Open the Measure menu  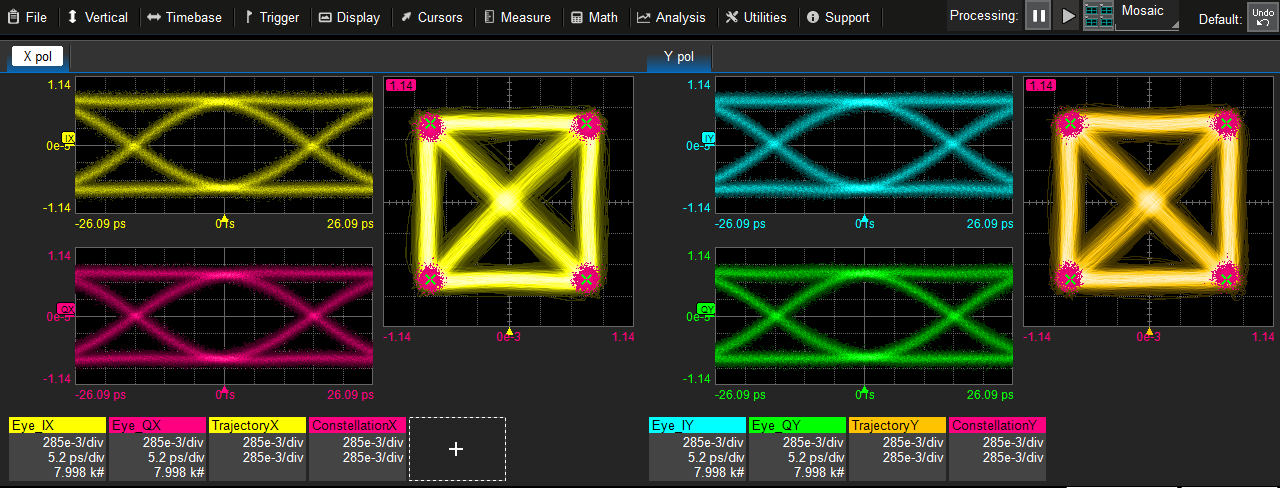[517, 17]
